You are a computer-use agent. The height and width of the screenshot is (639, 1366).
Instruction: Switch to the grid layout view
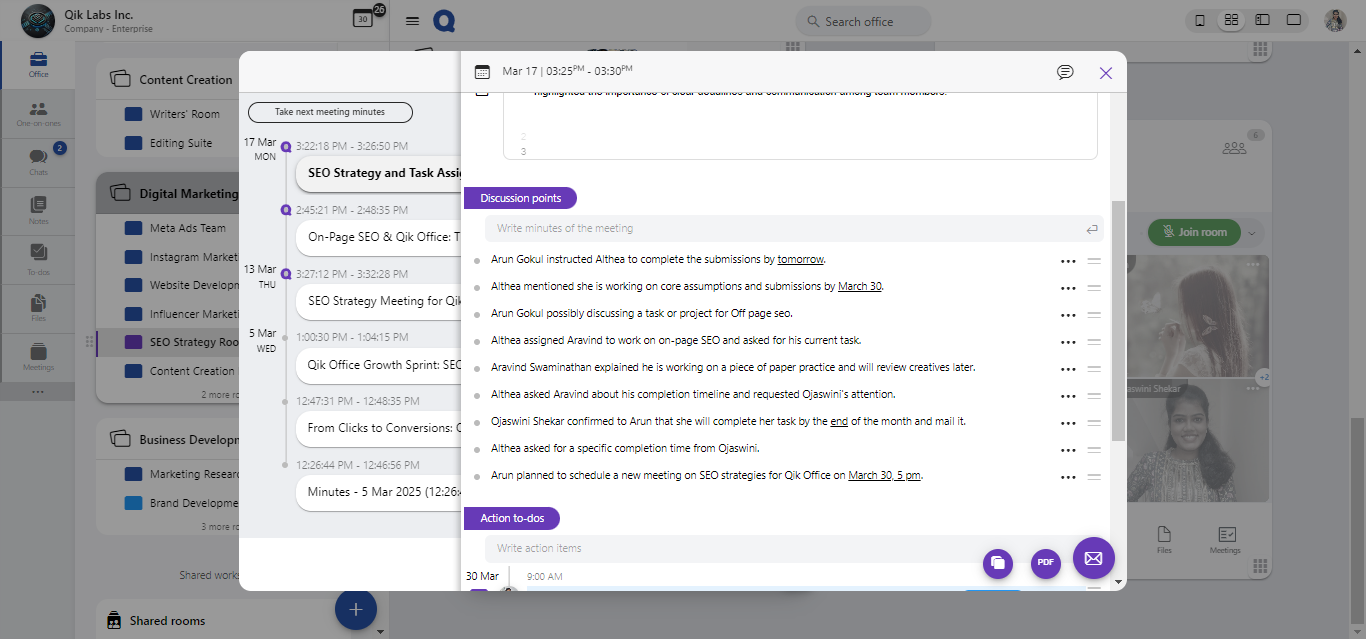1231,20
